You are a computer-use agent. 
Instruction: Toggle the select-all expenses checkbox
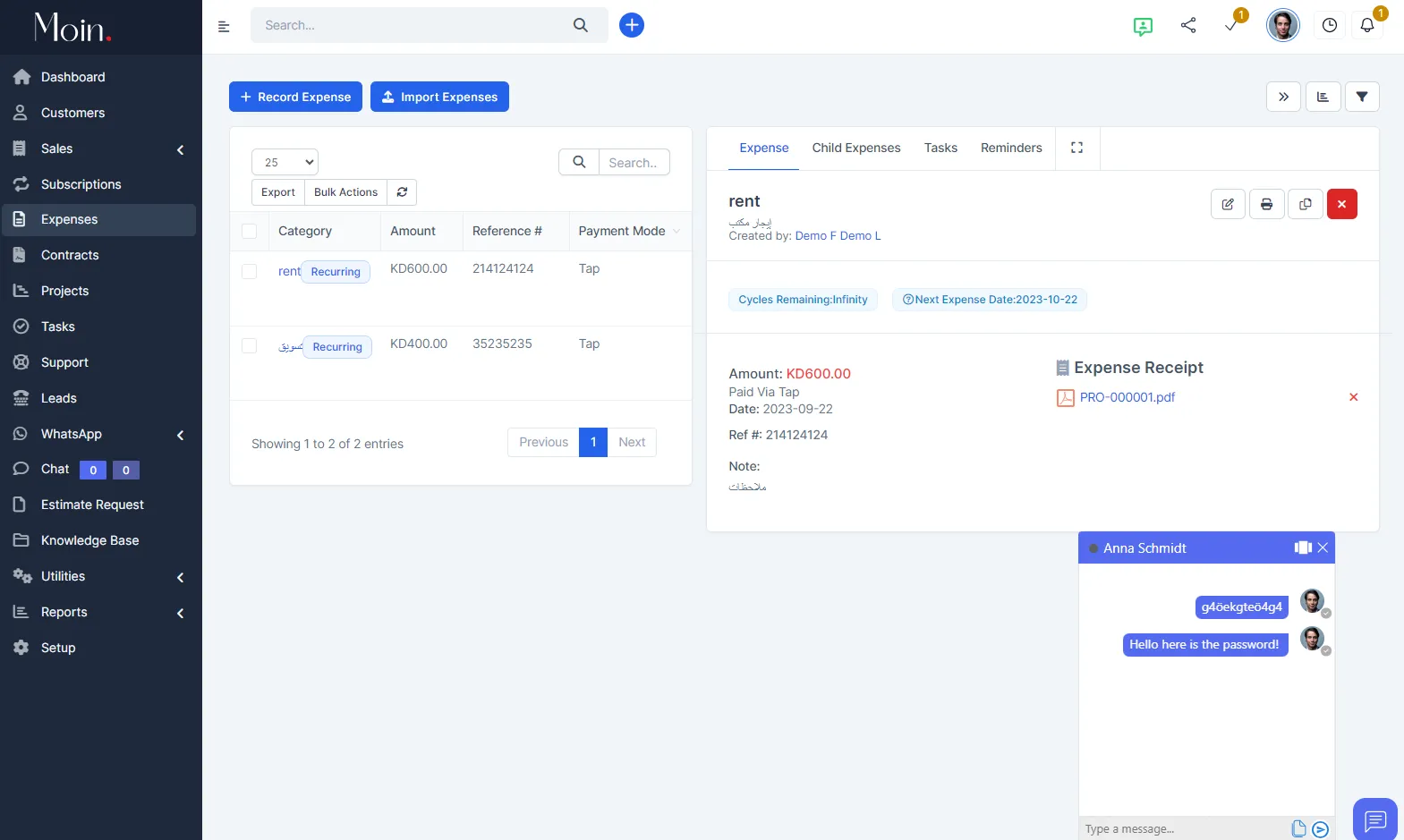(250, 232)
